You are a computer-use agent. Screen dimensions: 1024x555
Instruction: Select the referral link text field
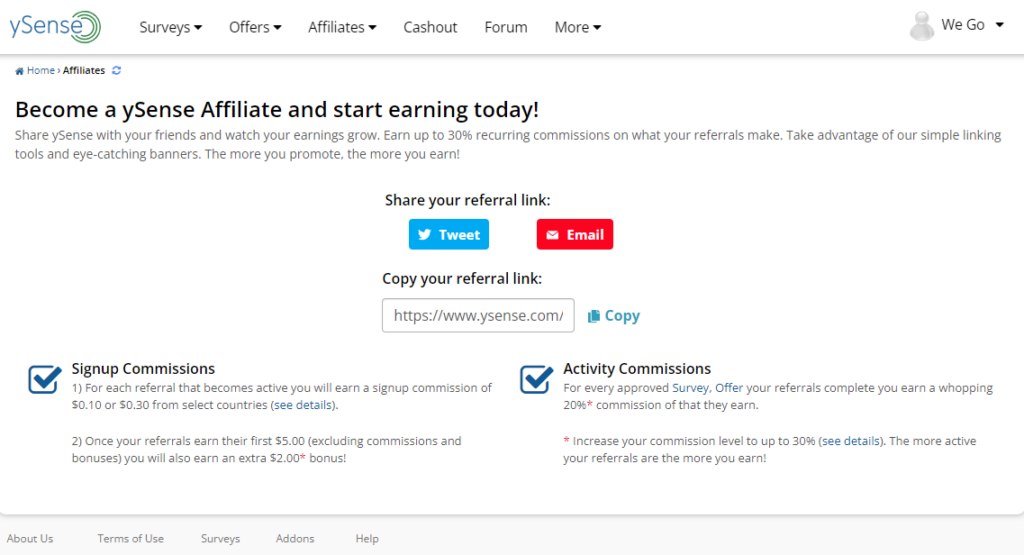(x=478, y=315)
